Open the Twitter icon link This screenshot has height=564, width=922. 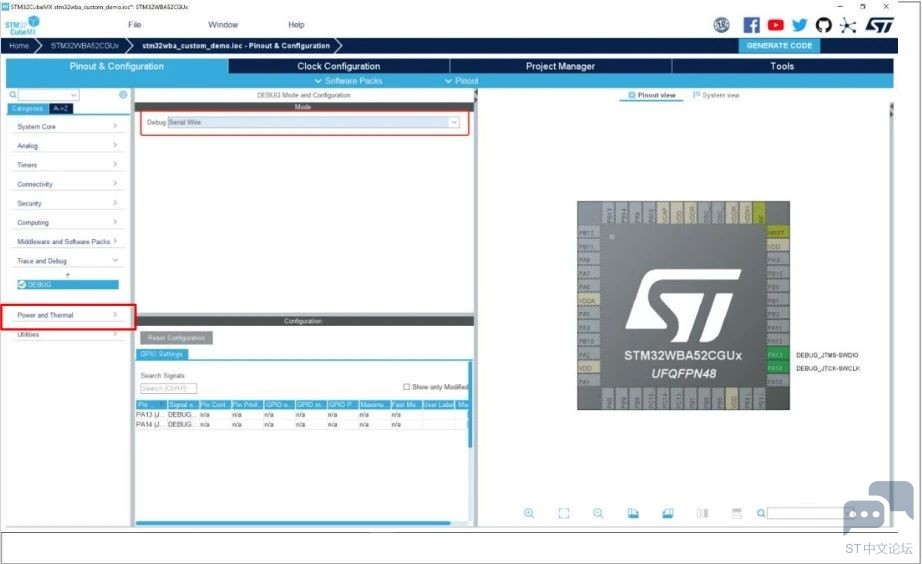tap(799, 25)
